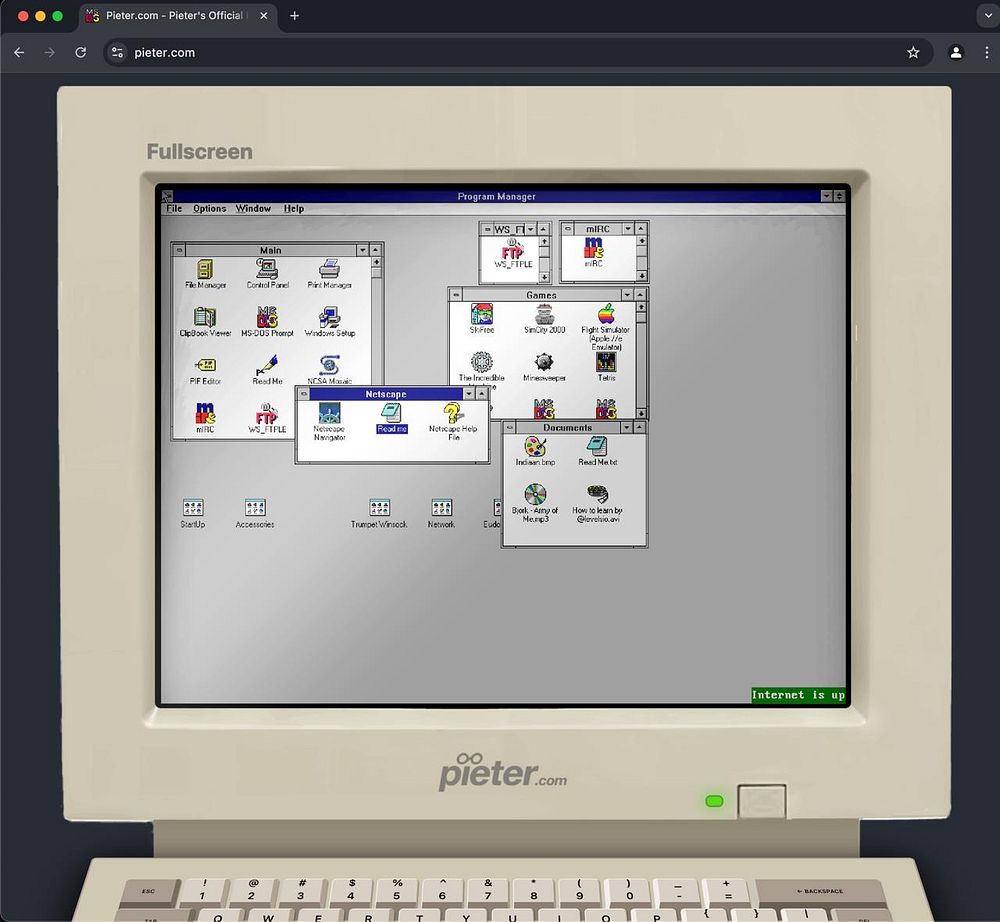Click the WS_FT window scrollbar down arrow

click(543, 277)
